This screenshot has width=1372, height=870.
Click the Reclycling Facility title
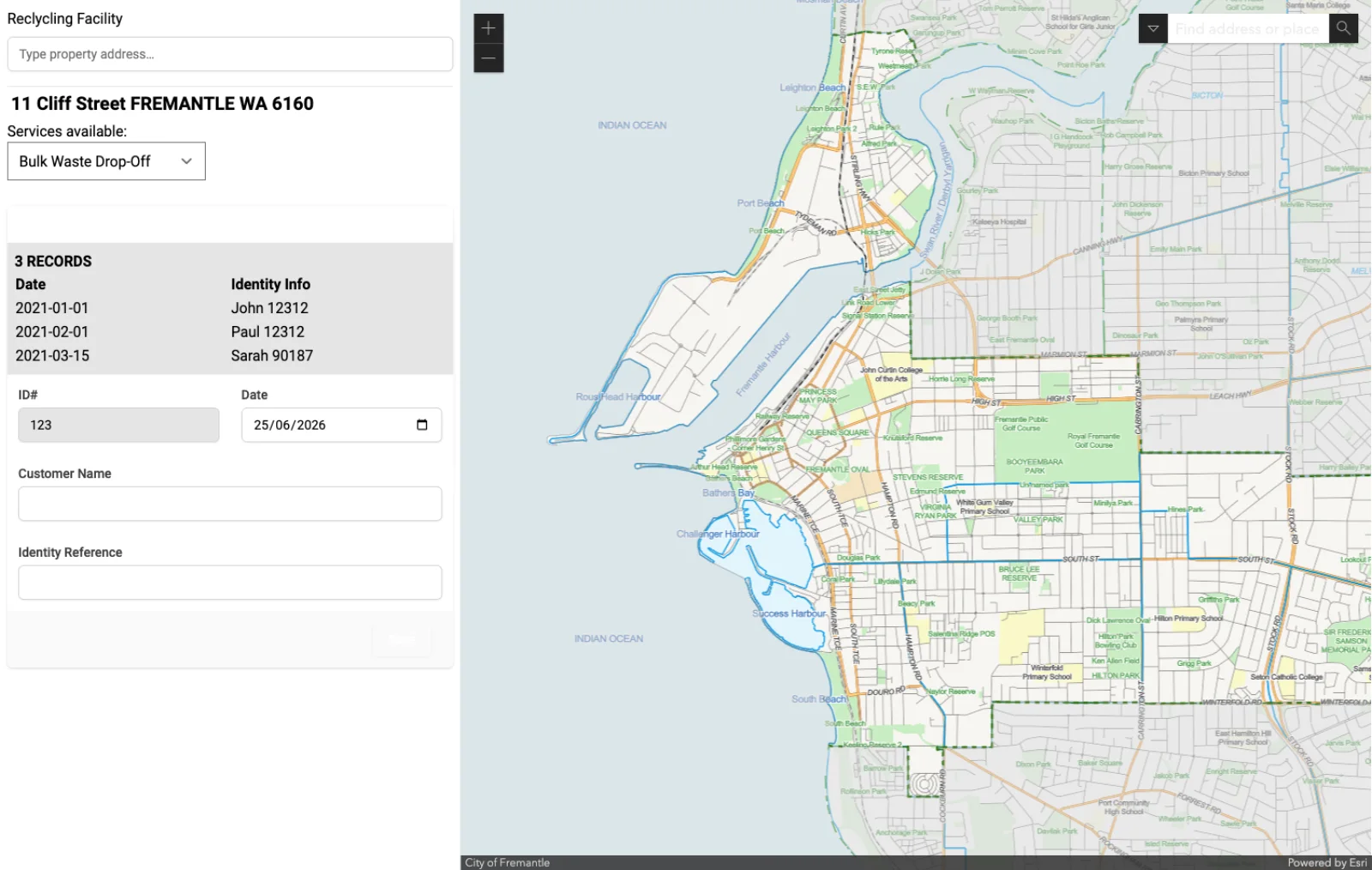point(65,19)
